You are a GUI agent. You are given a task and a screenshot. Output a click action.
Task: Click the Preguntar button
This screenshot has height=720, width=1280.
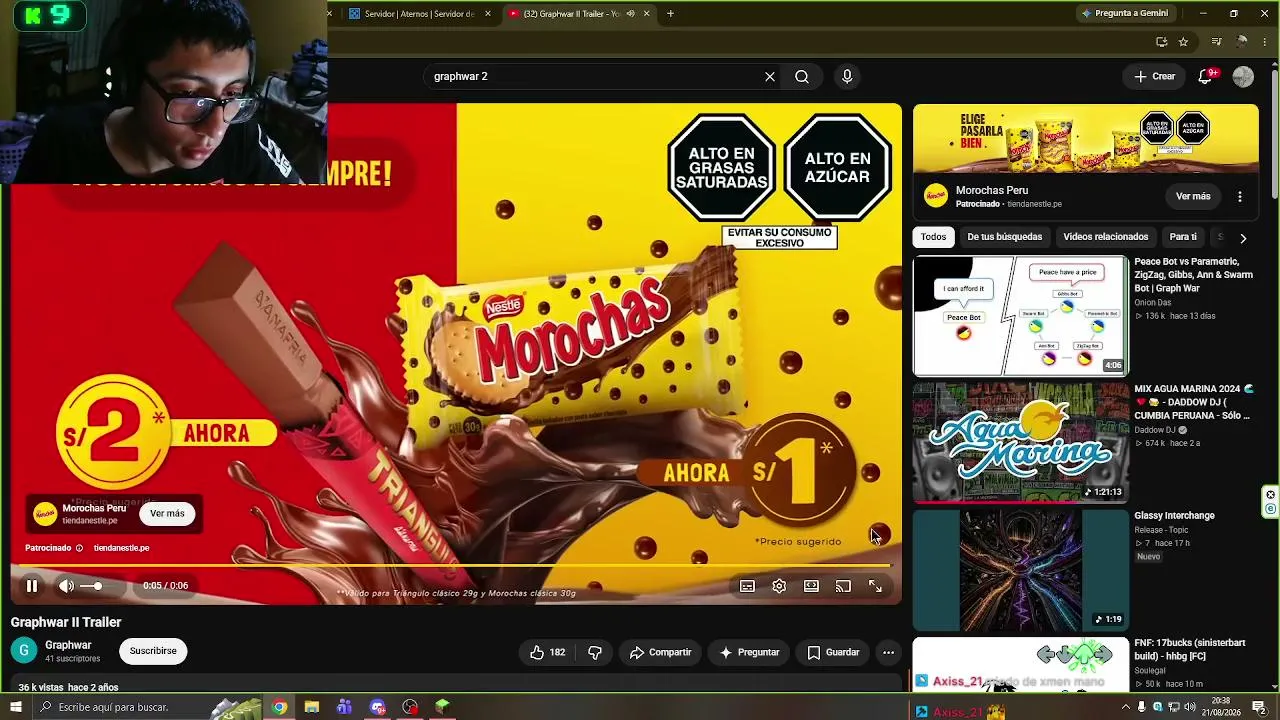[x=749, y=652]
